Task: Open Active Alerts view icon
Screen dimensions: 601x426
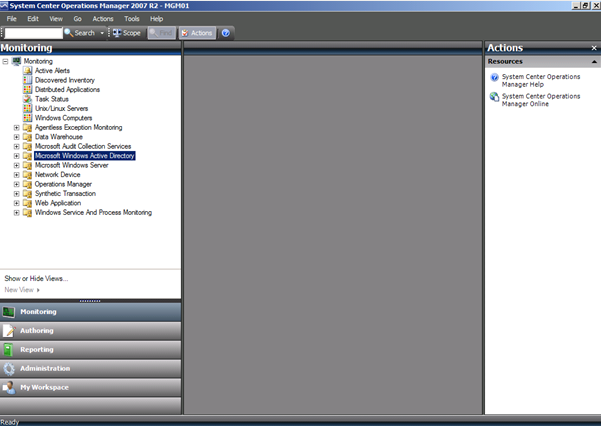Action: (x=27, y=71)
